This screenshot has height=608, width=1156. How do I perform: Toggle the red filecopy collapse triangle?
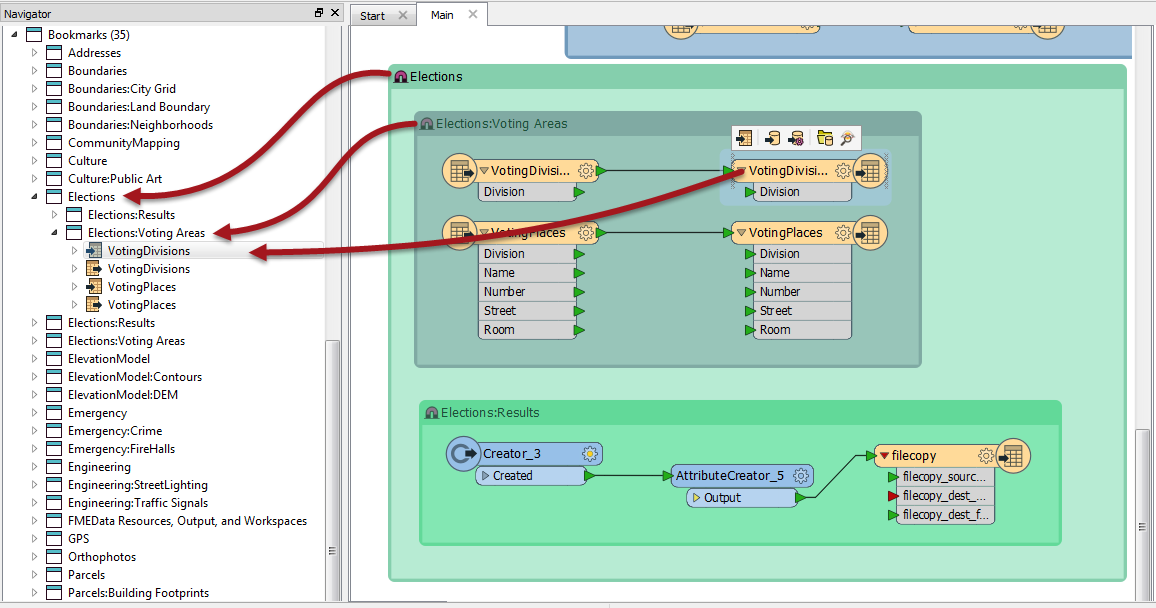coord(884,456)
